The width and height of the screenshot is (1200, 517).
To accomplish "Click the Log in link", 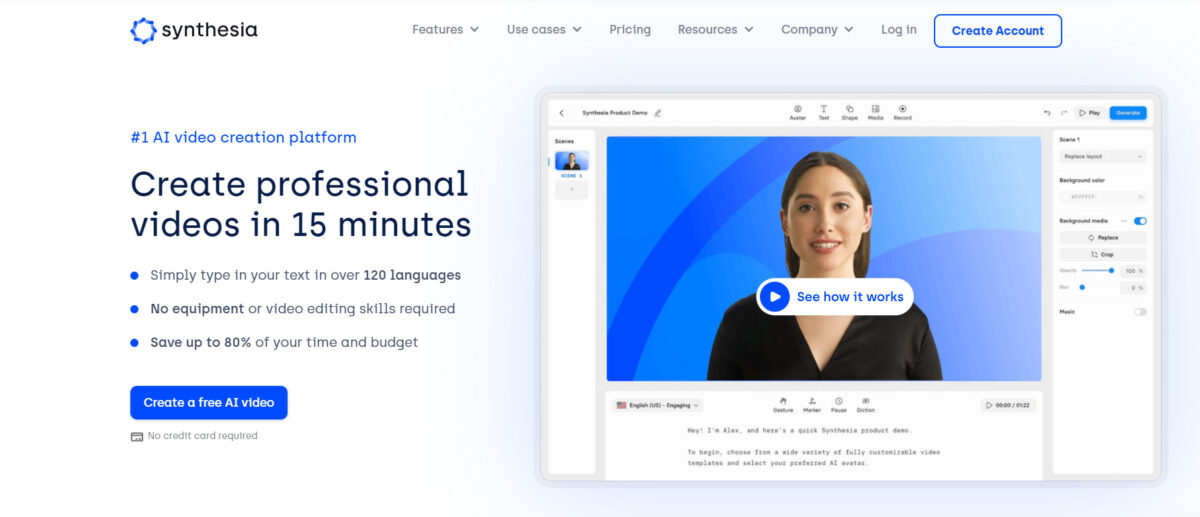I will 898,30.
